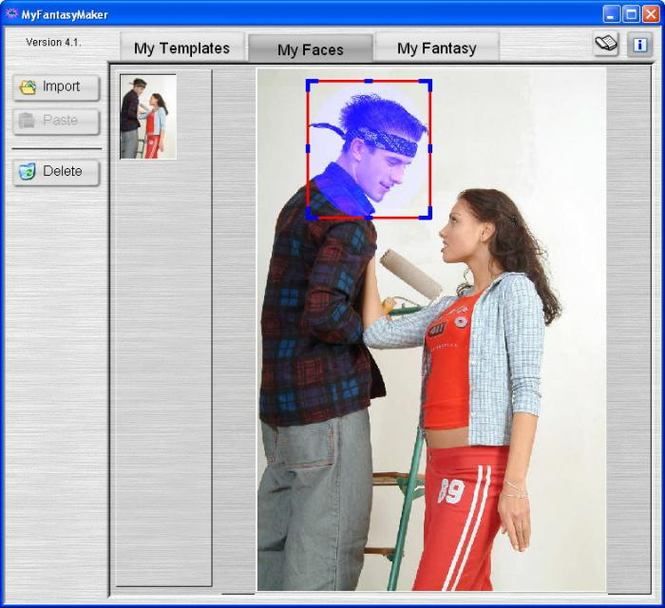The image size is (665, 608).
Task: Click the telephone contact icon
Action: (606, 44)
